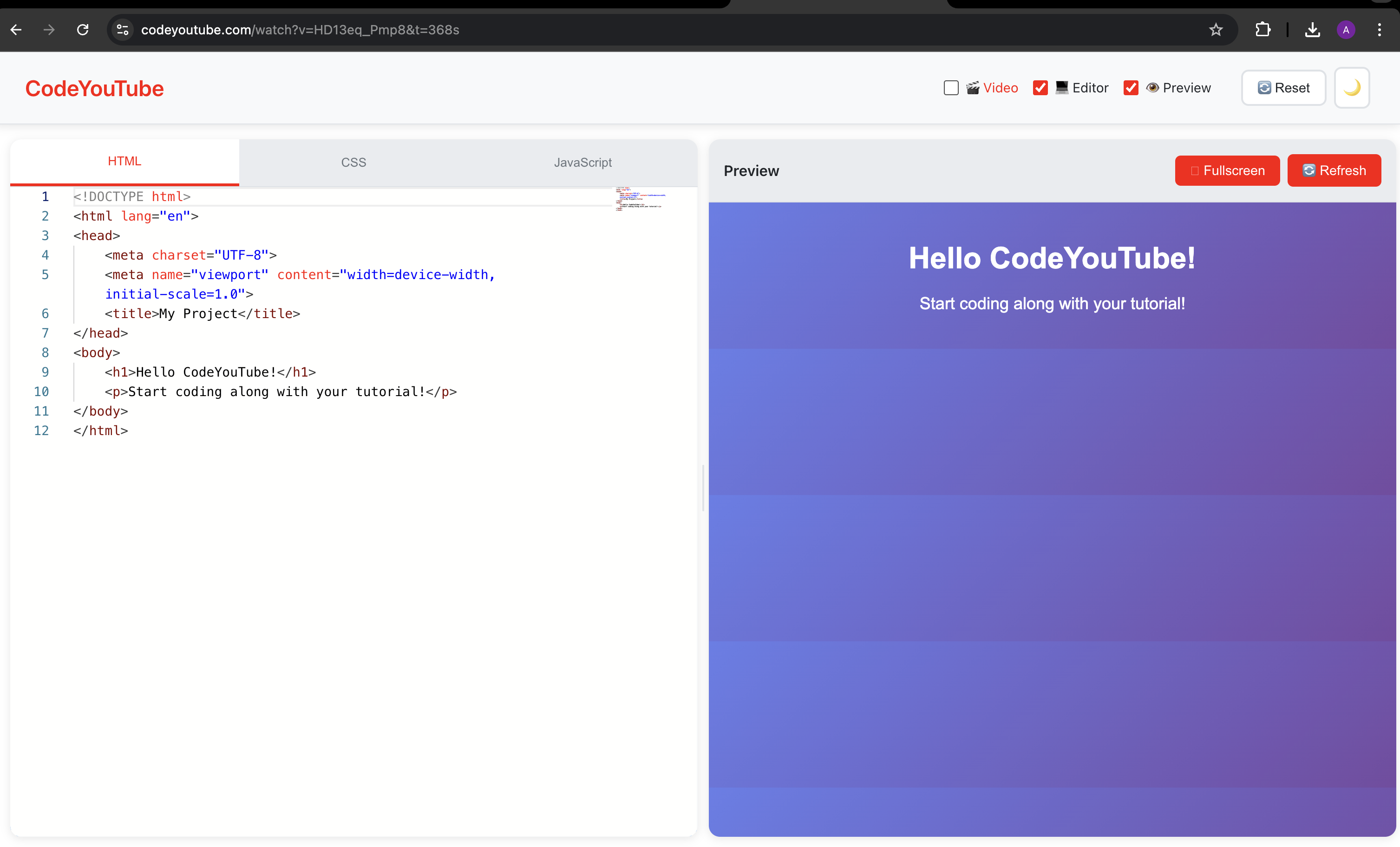
Task: Toggle dark mode with the moon icon
Action: (x=1351, y=88)
